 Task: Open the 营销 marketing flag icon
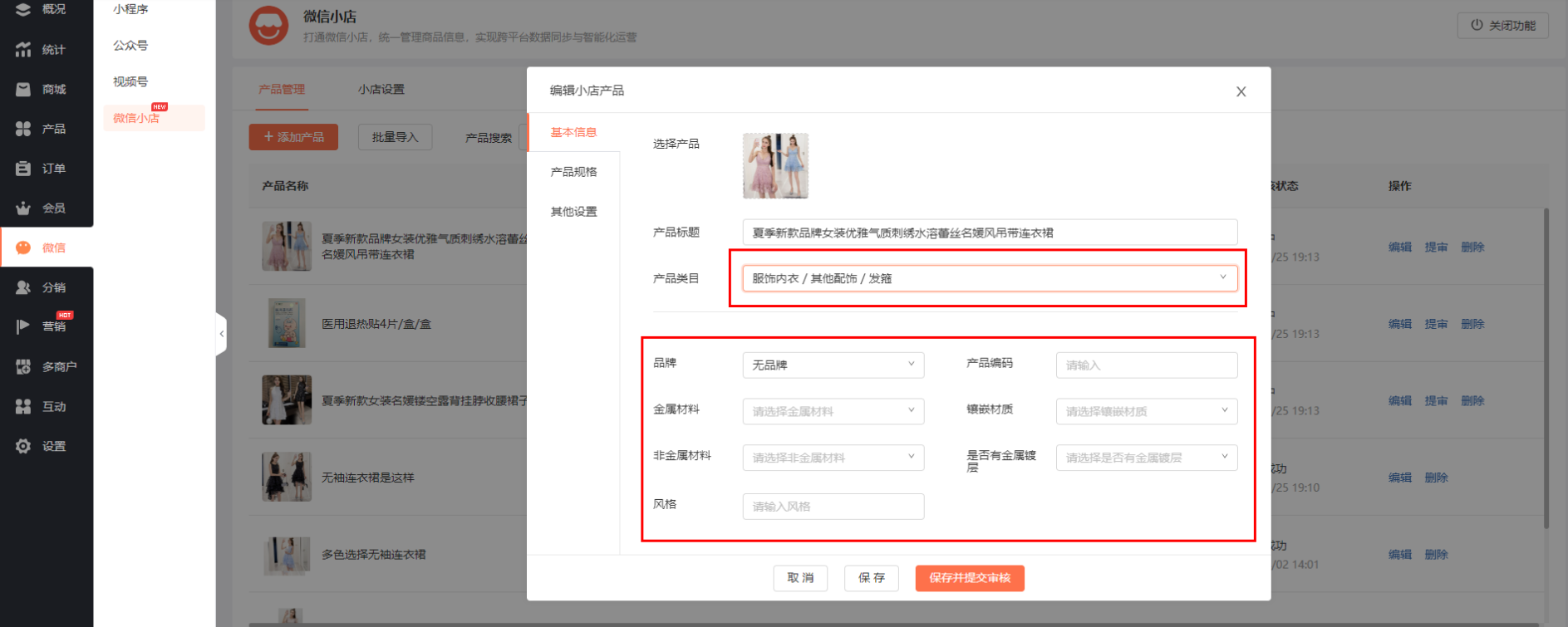(23, 326)
